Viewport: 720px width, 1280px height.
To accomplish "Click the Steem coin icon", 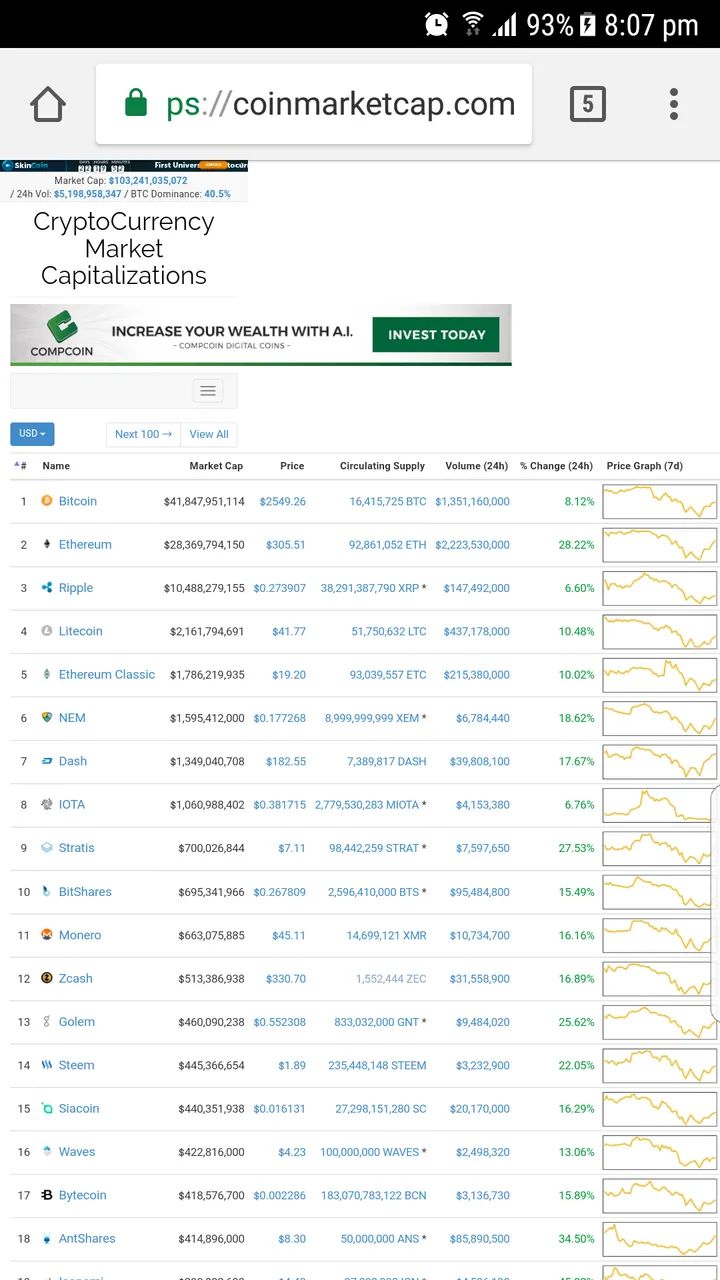I will (47, 1065).
